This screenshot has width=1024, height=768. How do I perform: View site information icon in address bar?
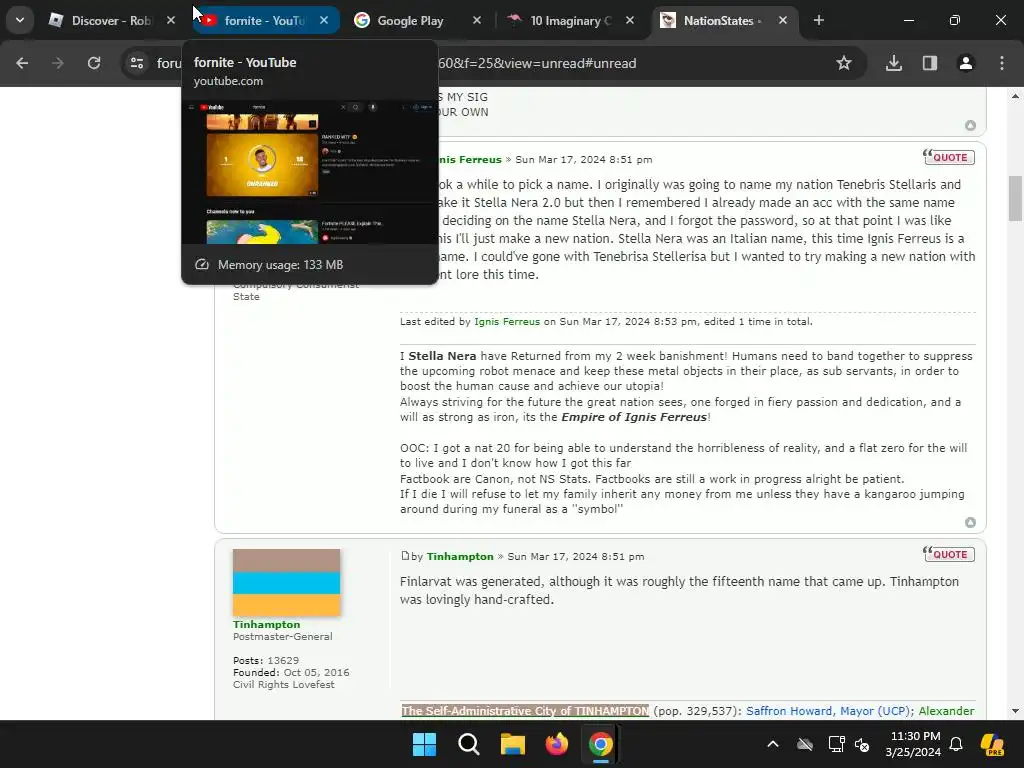(137, 63)
